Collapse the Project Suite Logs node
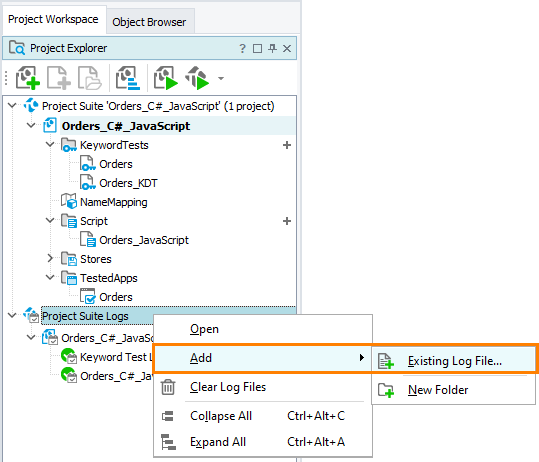539x462 pixels. (12, 315)
